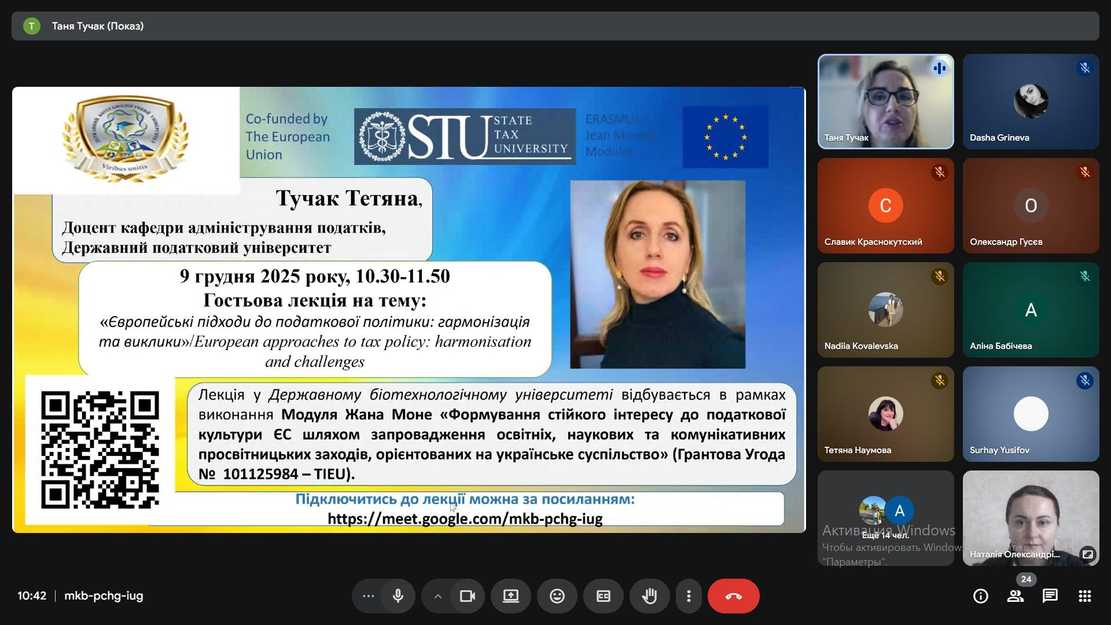Image resolution: width=1111 pixels, height=625 pixels.
Task: Leave the call with the red hang-up button
Action: [x=733, y=595]
